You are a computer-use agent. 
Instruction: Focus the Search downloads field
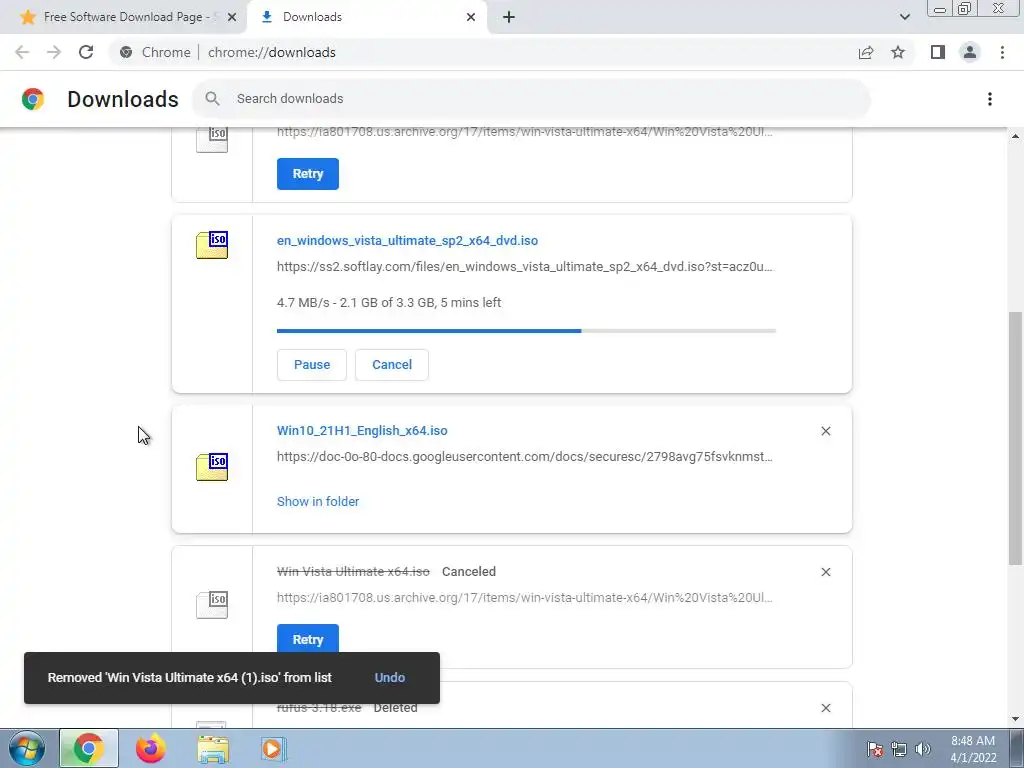point(532,99)
